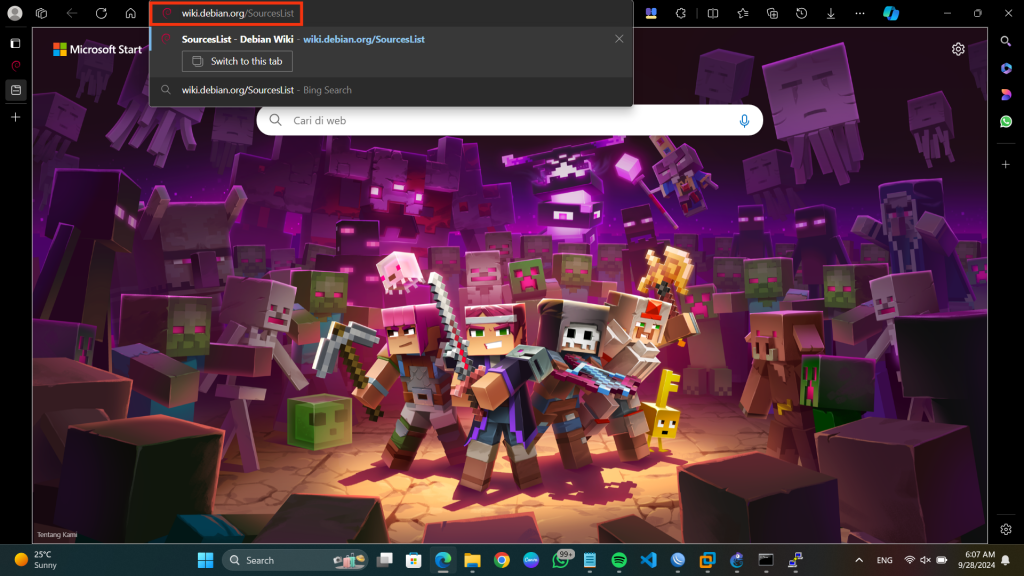Open Favorites star icon in toolbar
1024x576 pixels.
tap(742, 14)
